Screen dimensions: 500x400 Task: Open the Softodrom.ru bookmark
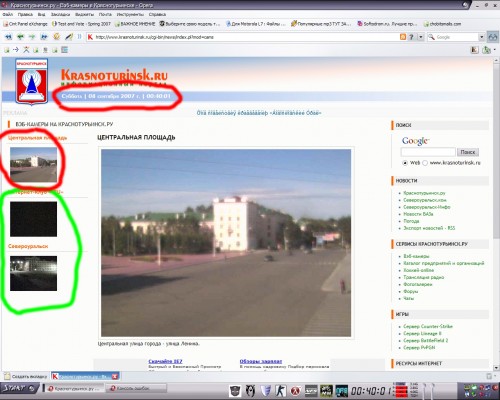387,24
